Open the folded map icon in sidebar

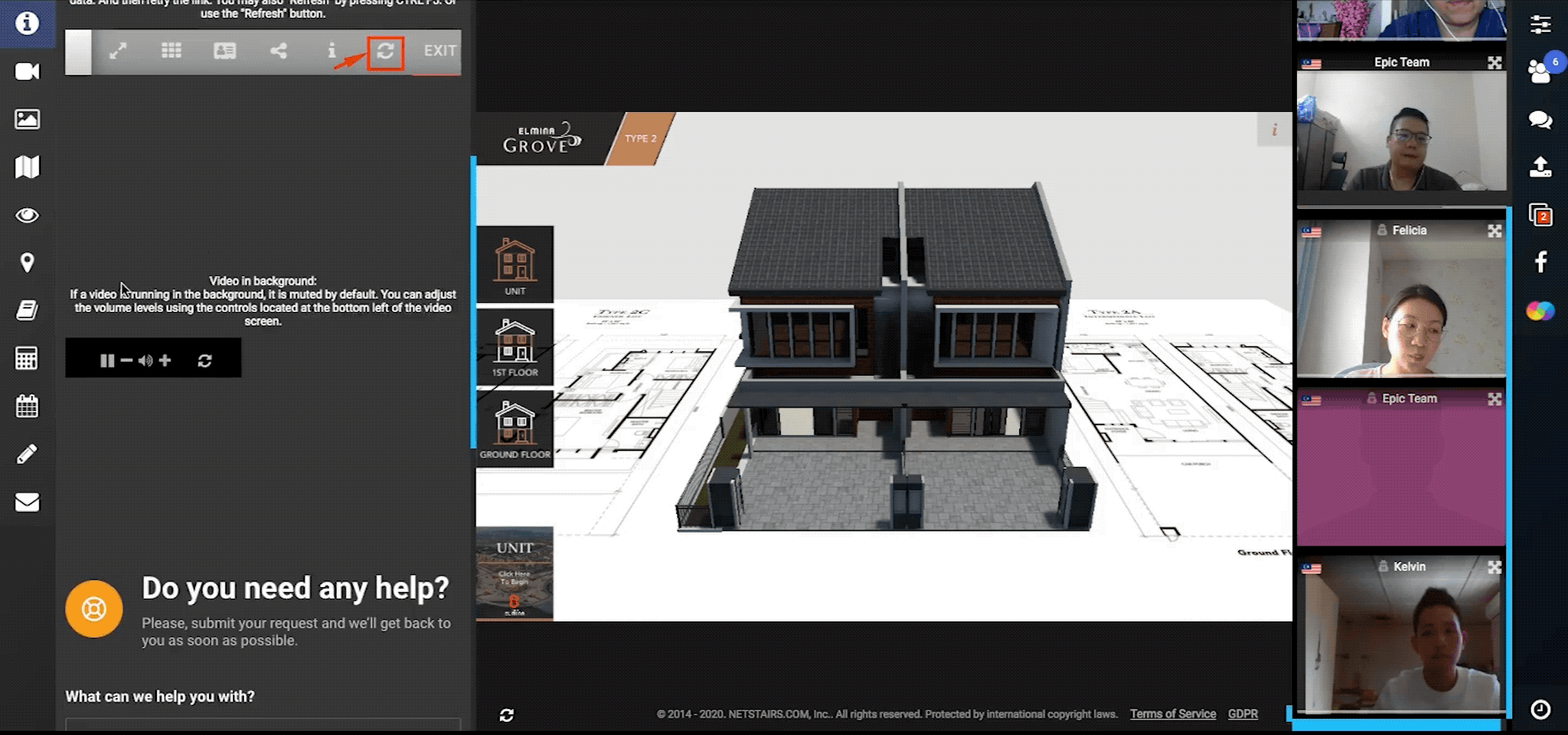[x=27, y=167]
